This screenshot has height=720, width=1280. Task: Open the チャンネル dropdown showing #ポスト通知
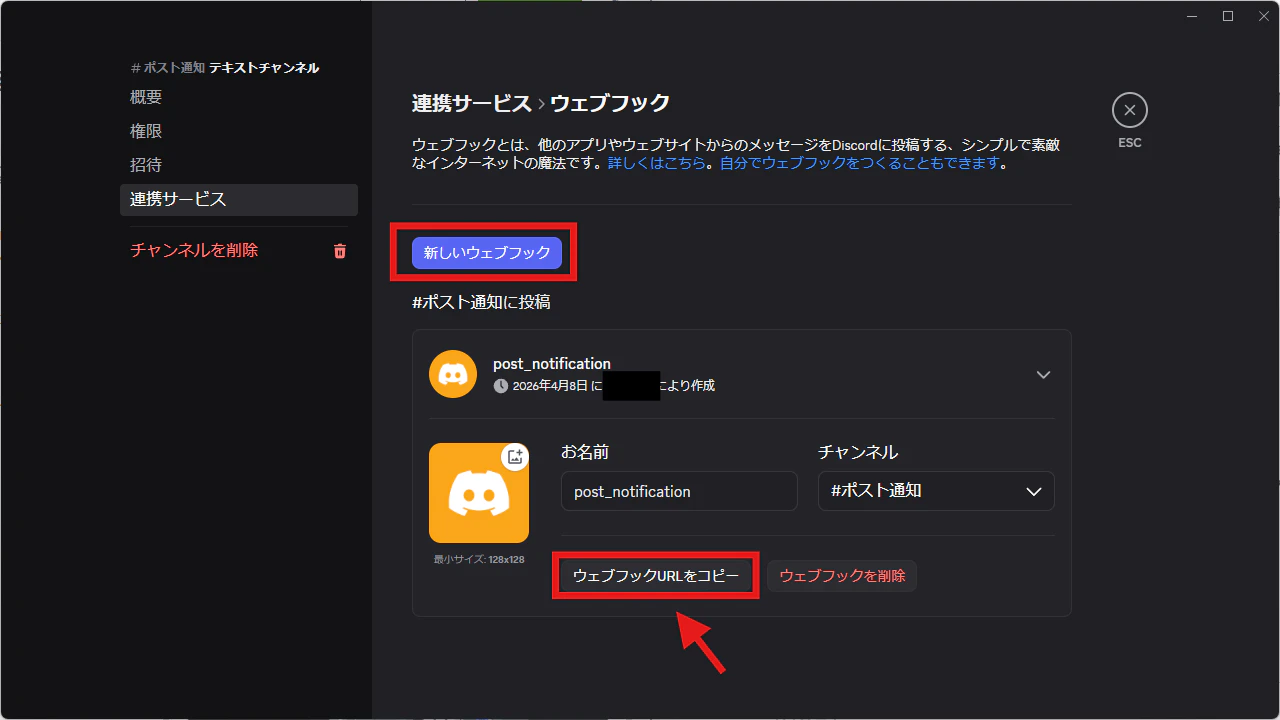[936, 491]
